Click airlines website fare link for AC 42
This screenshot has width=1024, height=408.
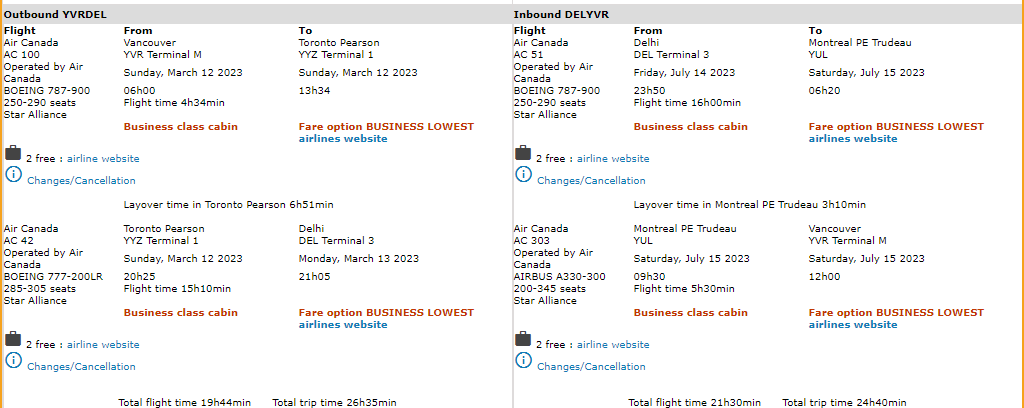point(343,325)
